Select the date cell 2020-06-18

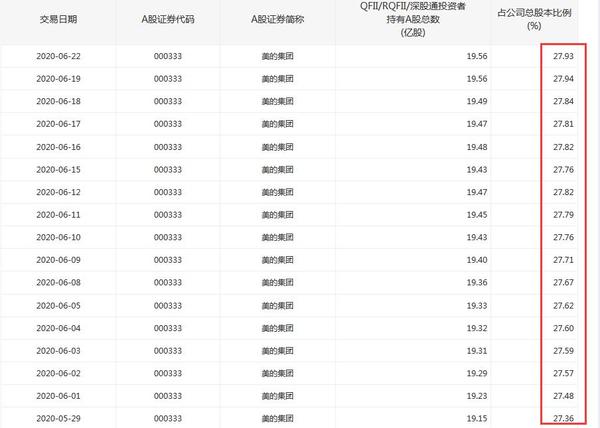pyautogui.click(x=58, y=101)
